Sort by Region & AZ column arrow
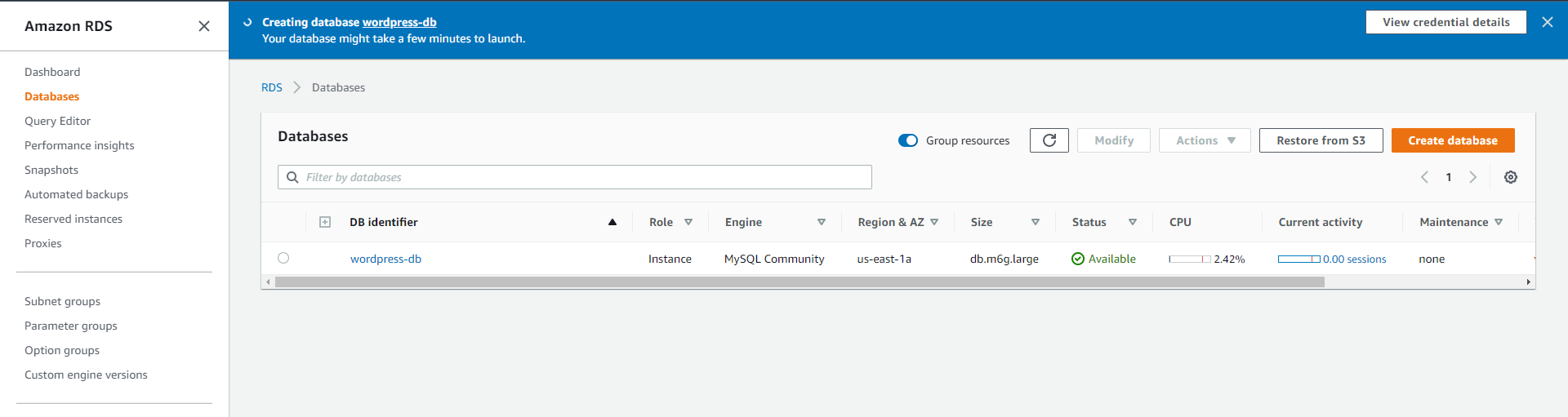The height and width of the screenshot is (417, 1568). (x=934, y=222)
